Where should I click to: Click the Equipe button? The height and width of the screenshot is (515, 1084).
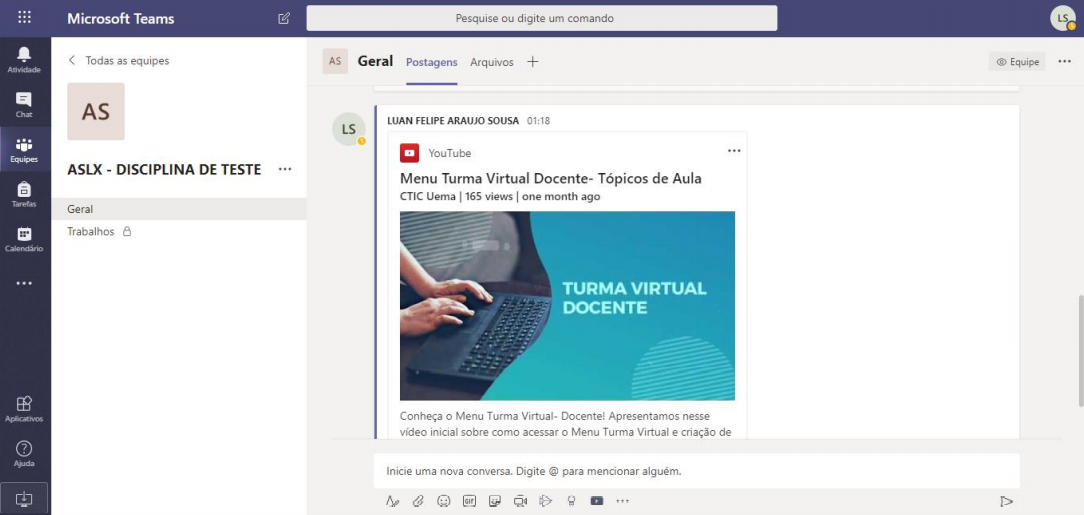coord(1017,62)
